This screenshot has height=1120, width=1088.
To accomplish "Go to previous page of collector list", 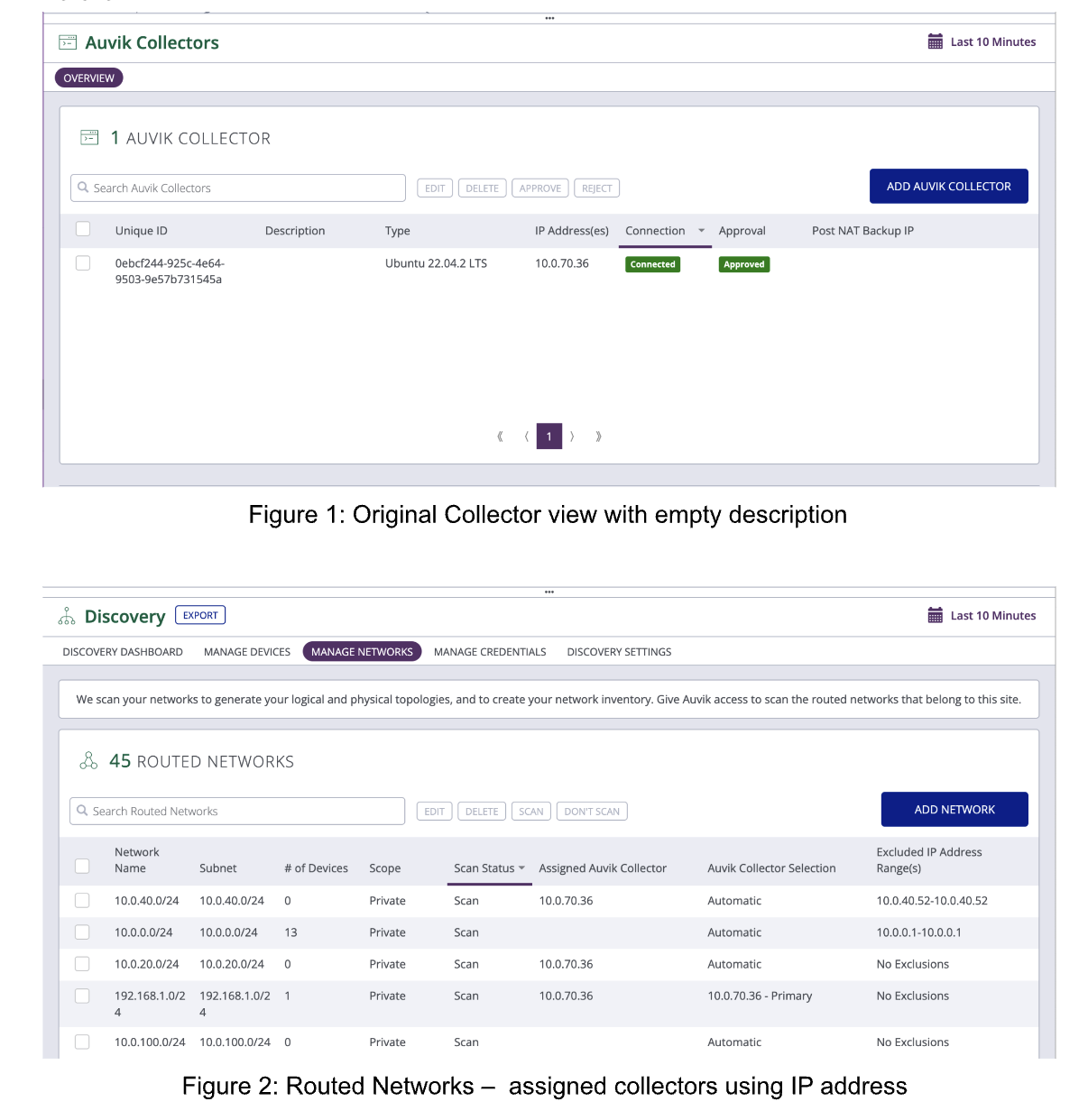I will 526,436.
